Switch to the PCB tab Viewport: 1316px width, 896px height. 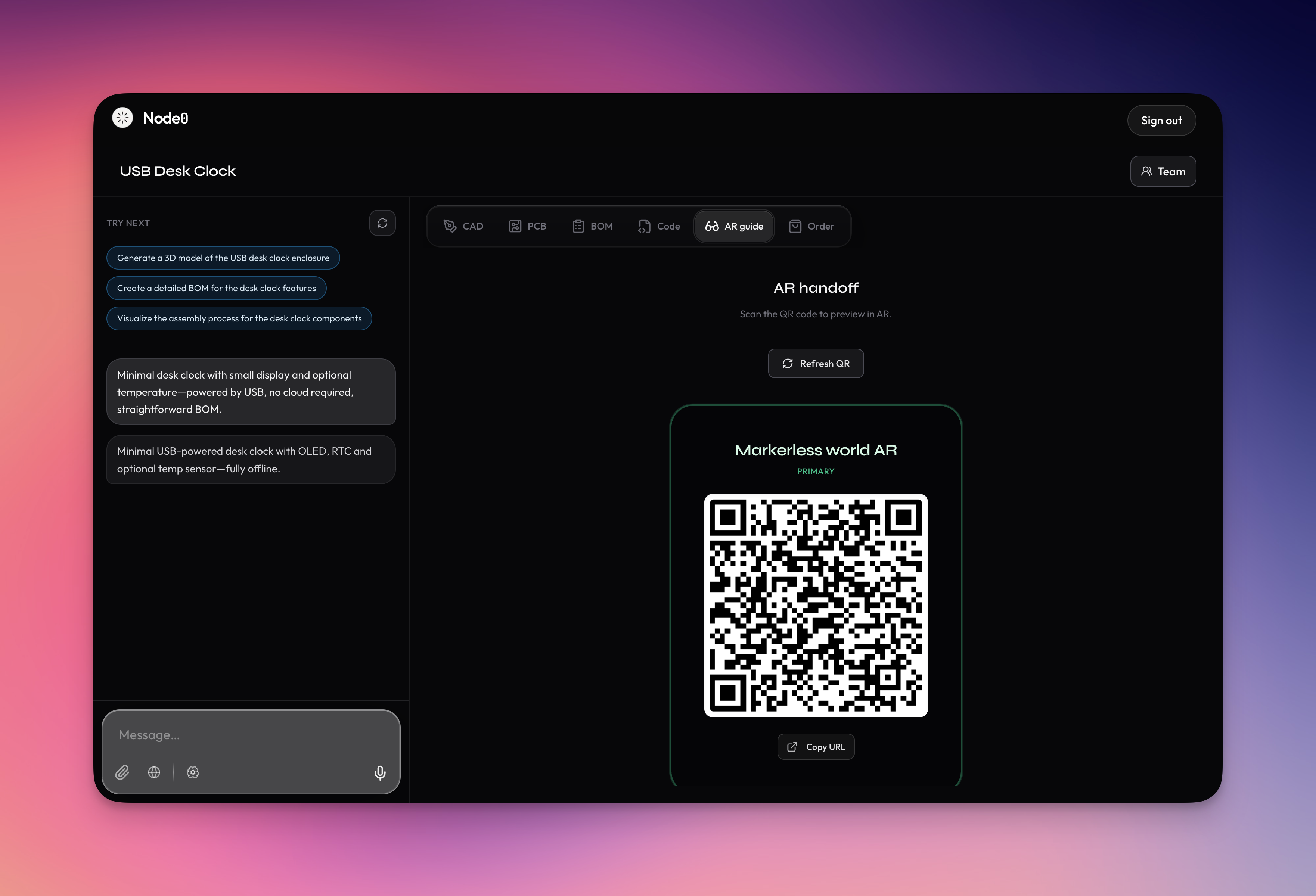tap(527, 226)
